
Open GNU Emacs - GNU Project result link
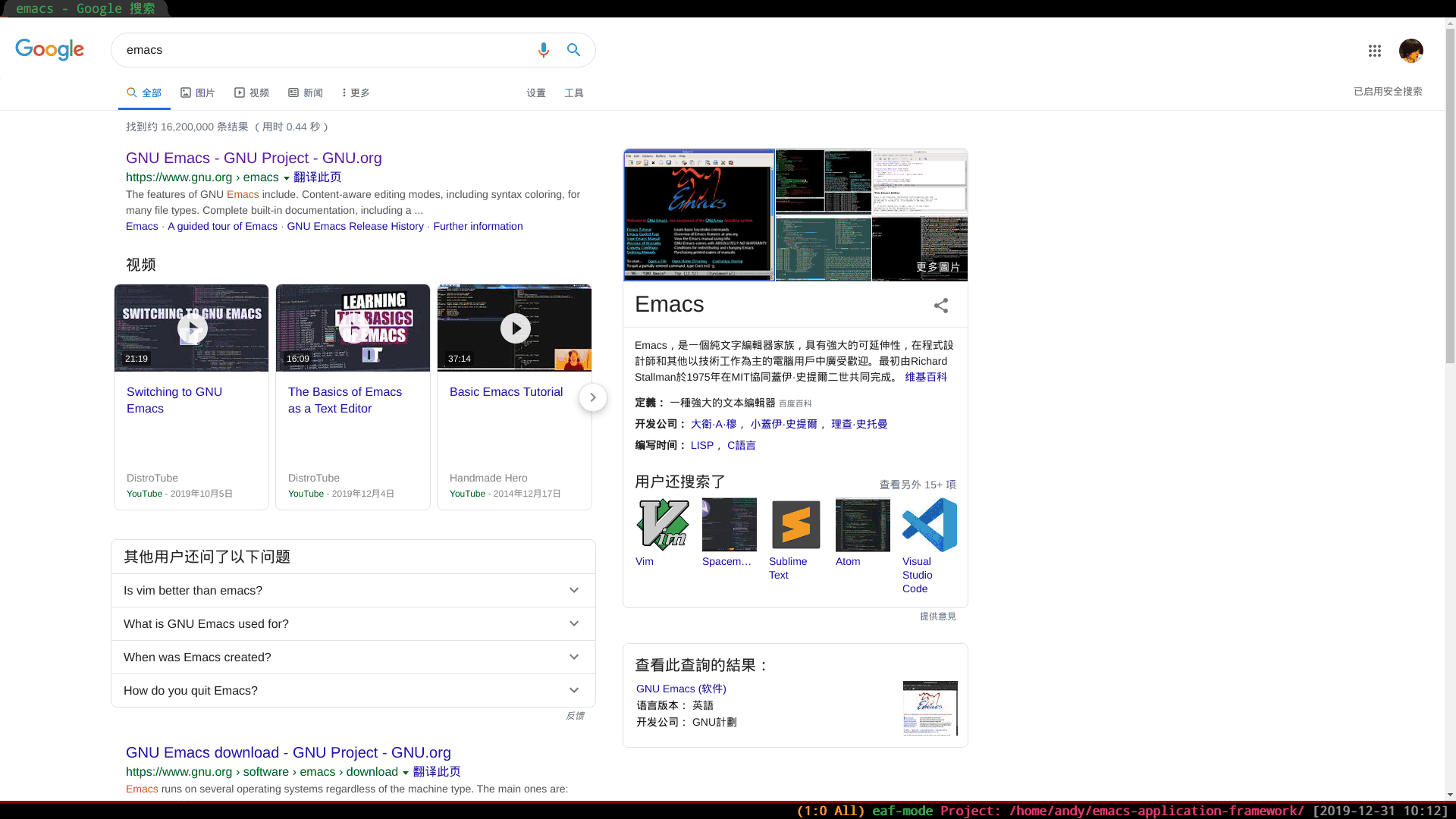(x=253, y=158)
